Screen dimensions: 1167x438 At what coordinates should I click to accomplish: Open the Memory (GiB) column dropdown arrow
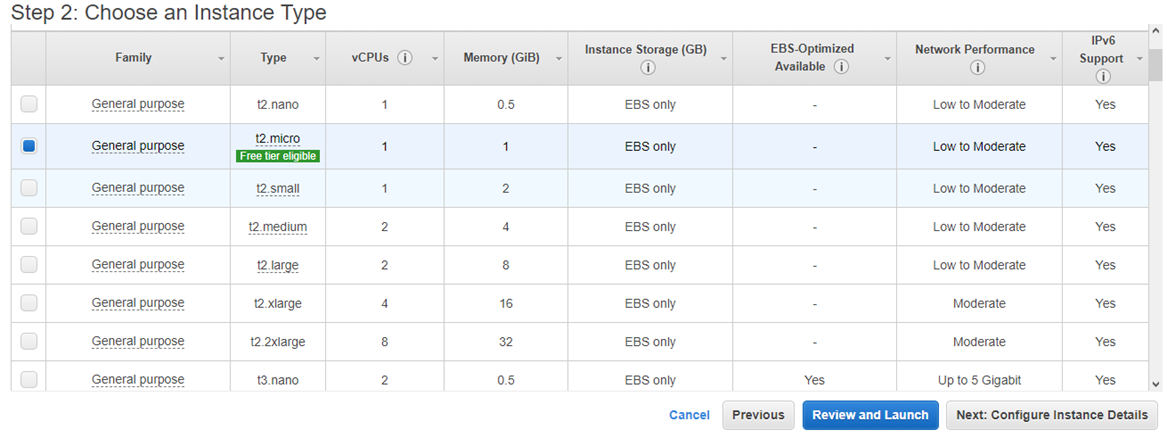click(x=558, y=59)
